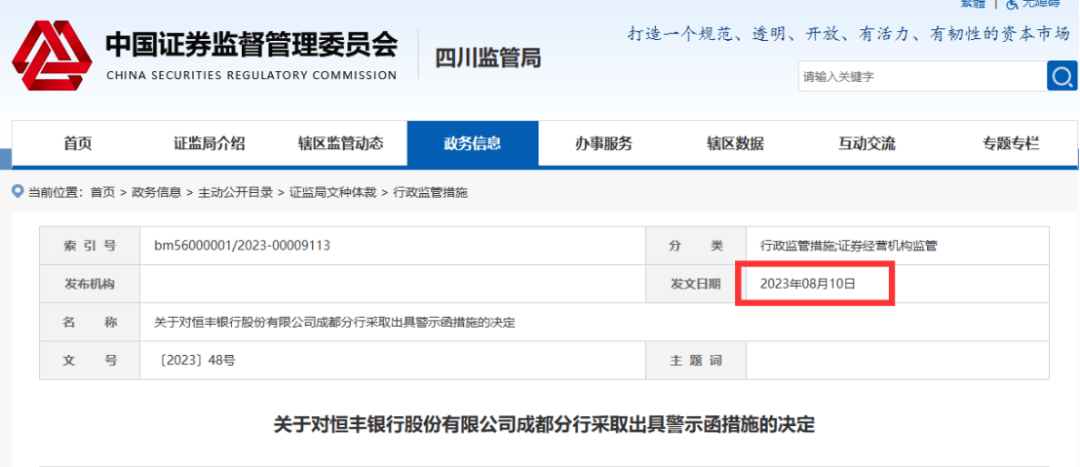Click the 主题词 label cell
The image size is (1080, 467).
click(x=696, y=360)
